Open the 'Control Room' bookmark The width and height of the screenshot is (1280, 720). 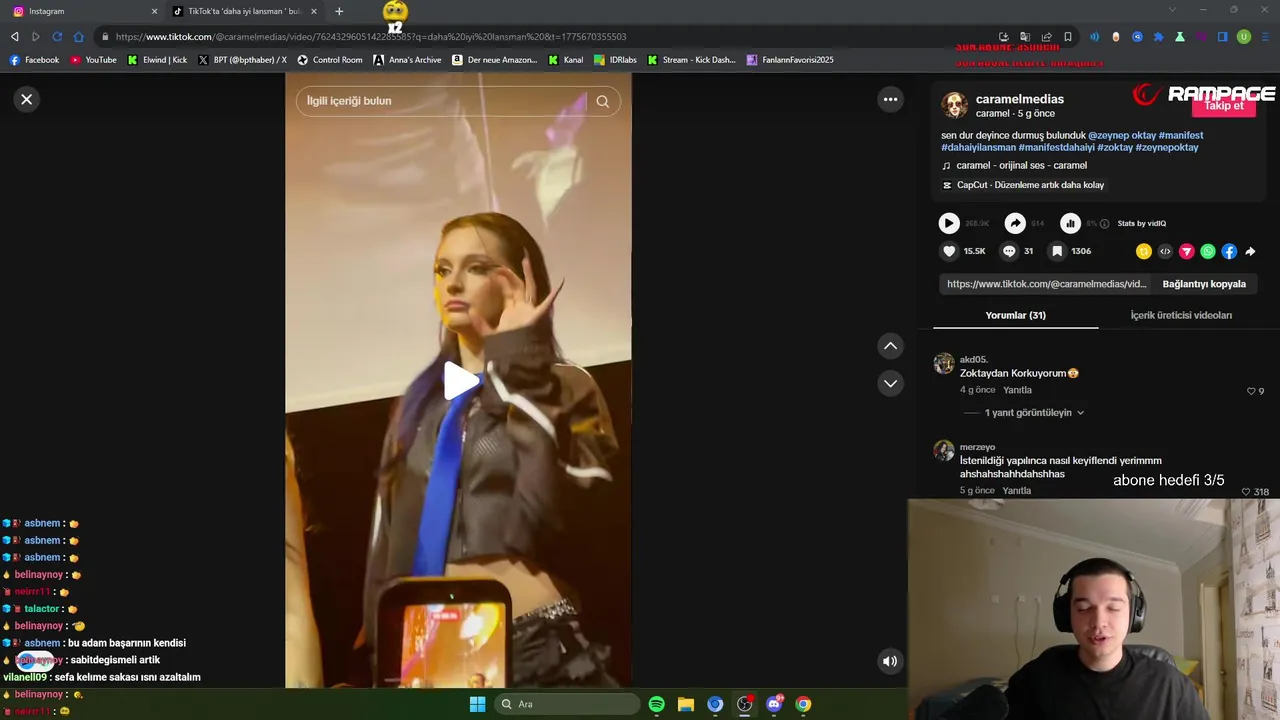coord(330,60)
